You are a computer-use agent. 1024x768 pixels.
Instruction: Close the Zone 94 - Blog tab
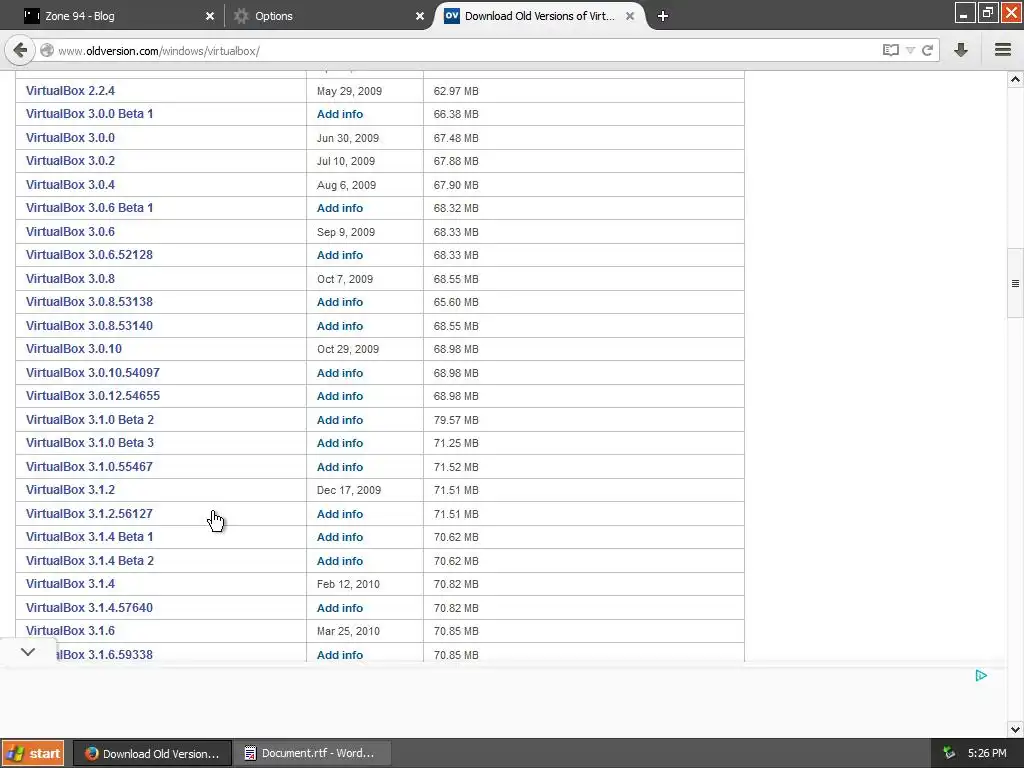click(210, 16)
